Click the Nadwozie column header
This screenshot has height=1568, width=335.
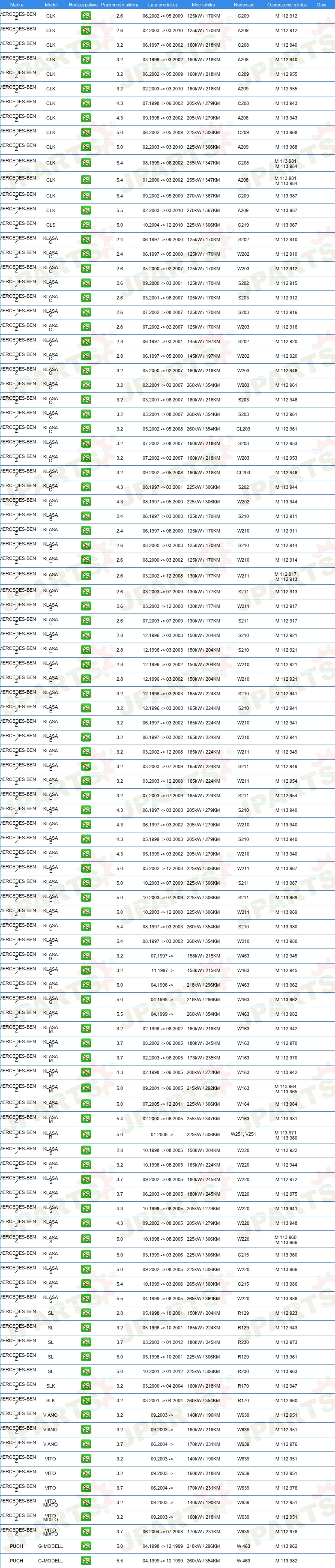[244, 4]
